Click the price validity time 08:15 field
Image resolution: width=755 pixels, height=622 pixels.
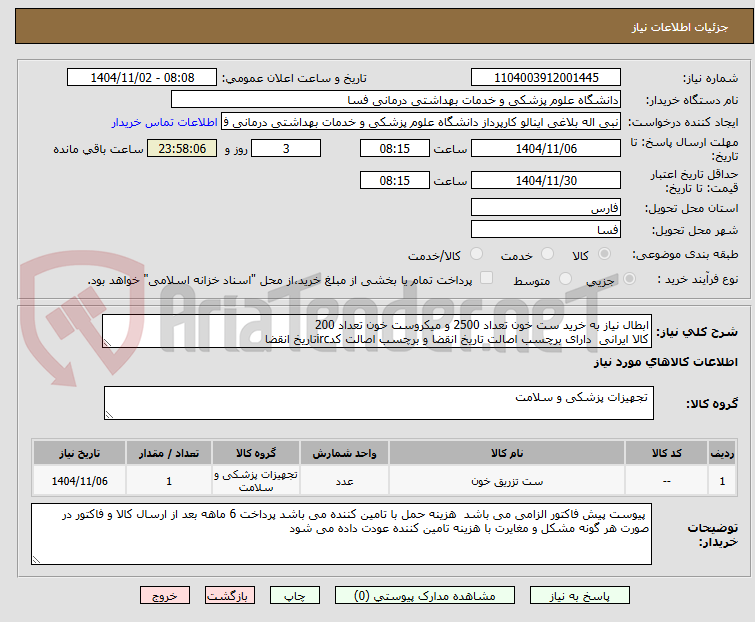pyautogui.click(x=394, y=181)
